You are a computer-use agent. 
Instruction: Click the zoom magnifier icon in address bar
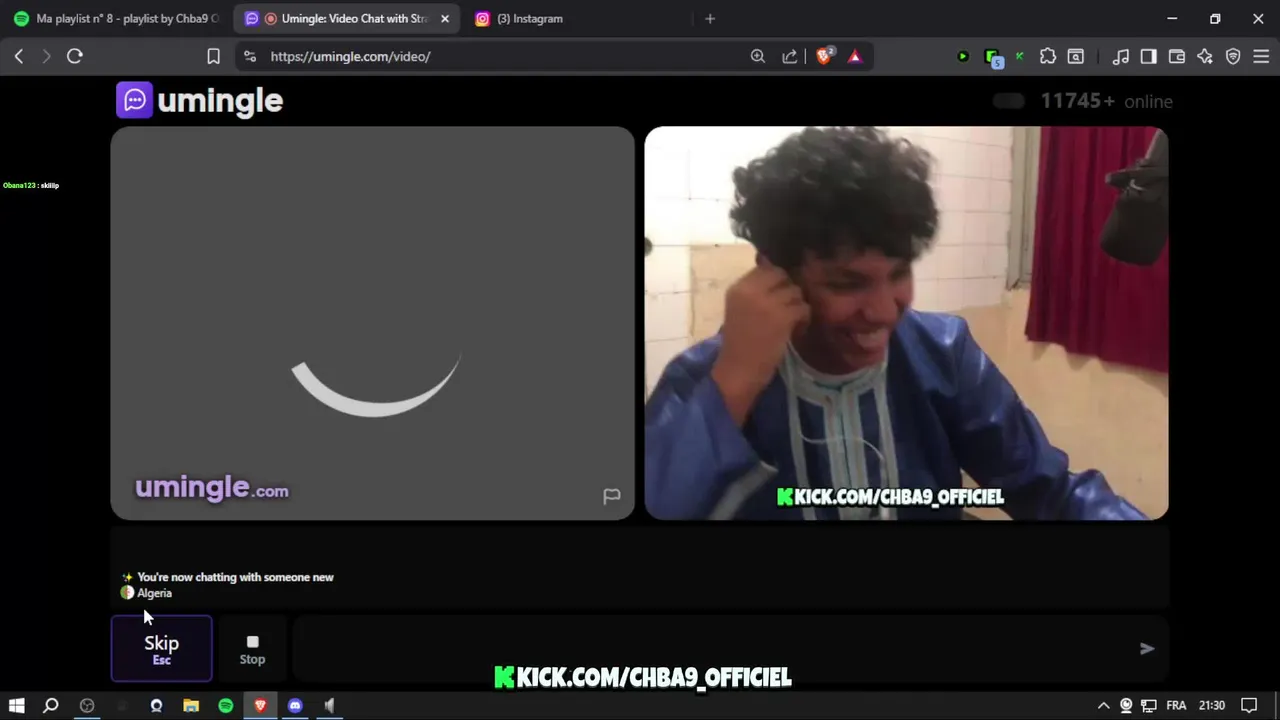tap(758, 57)
